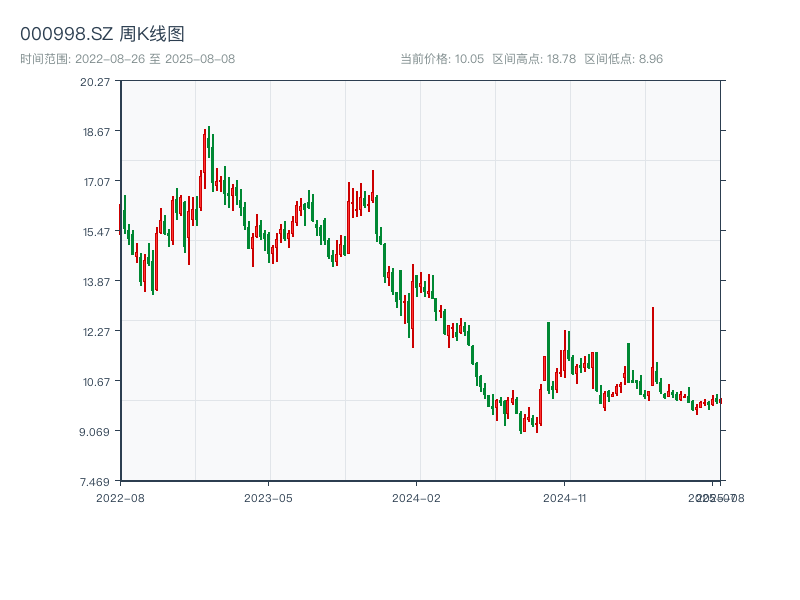Select the 17.07 price axis label
Viewport: 800px width, 600px height.
95,181
